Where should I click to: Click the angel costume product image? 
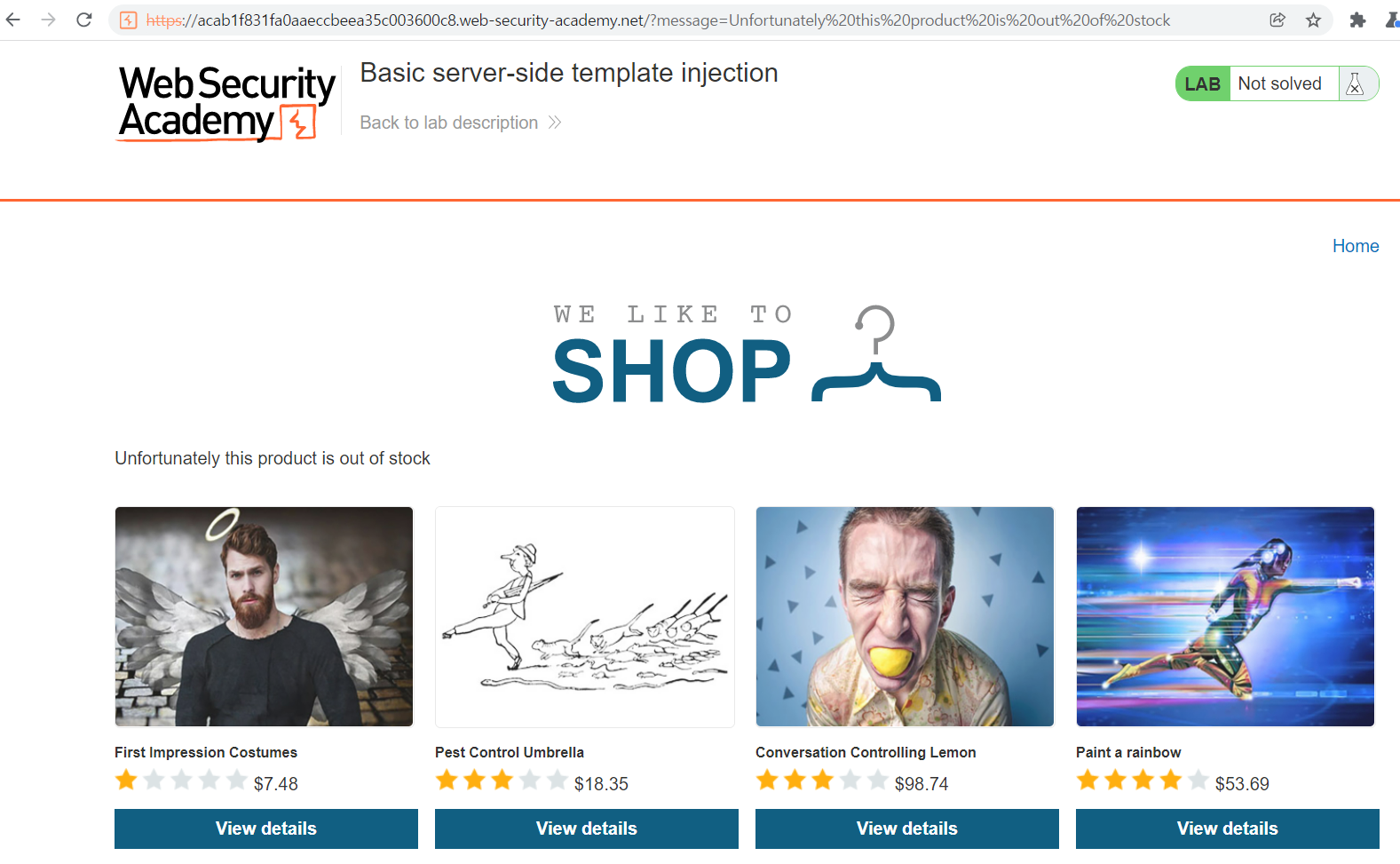pos(264,616)
